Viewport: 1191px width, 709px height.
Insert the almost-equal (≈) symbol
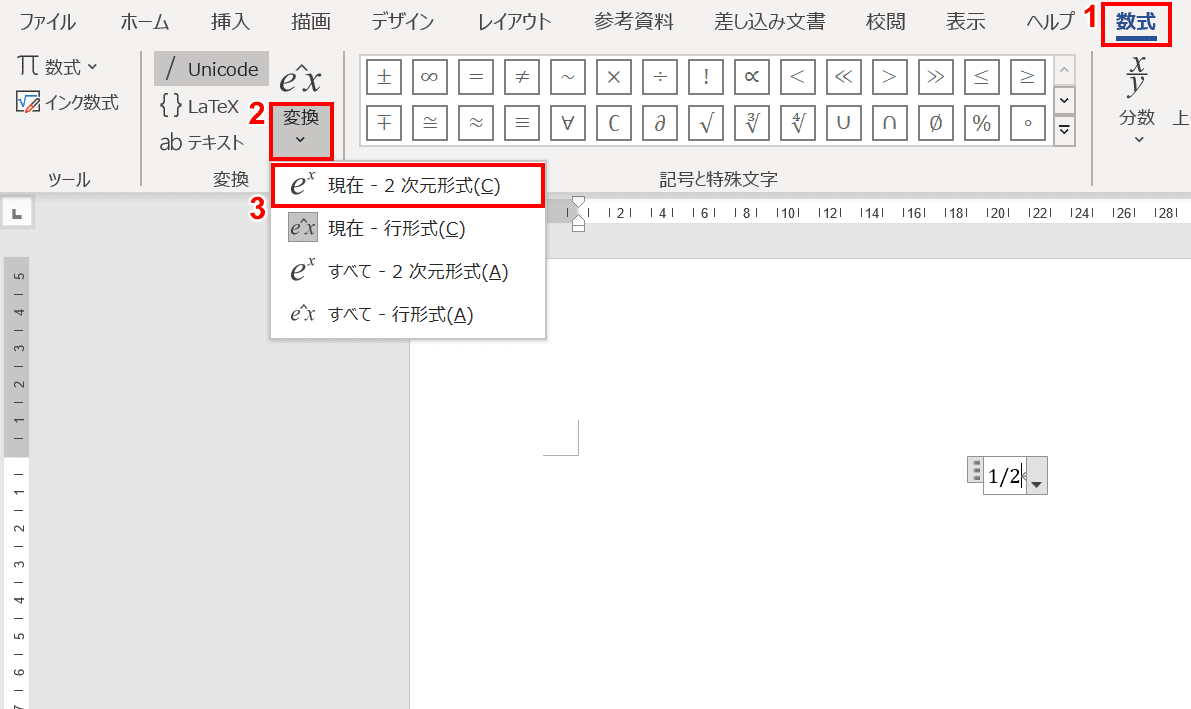[476, 123]
